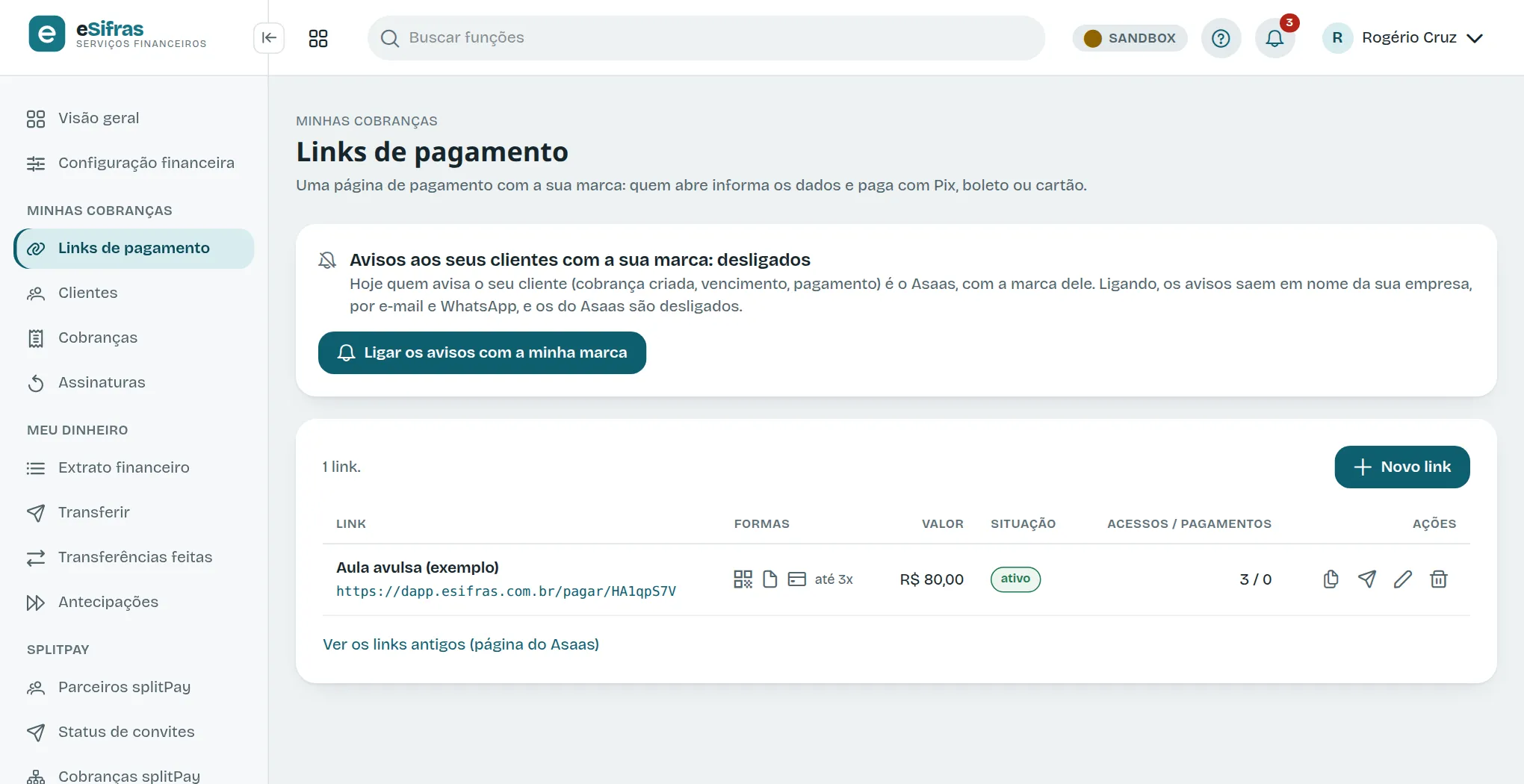The image size is (1524, 784).
Task: Collapse the sidebar with the arrow button
Action: (x=269, y=38)
